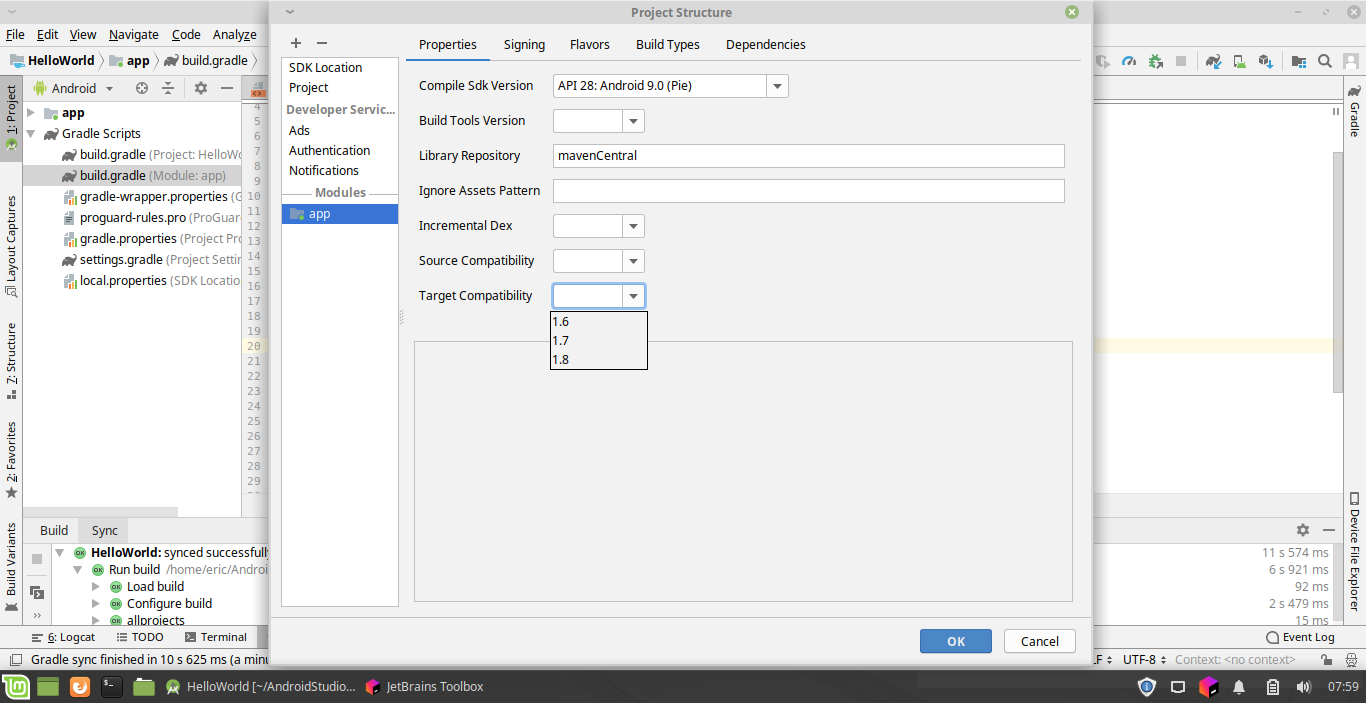Select the Sync tab in Build panel
The height and width of the screenshot is (703, 1366).
[105, 531]
